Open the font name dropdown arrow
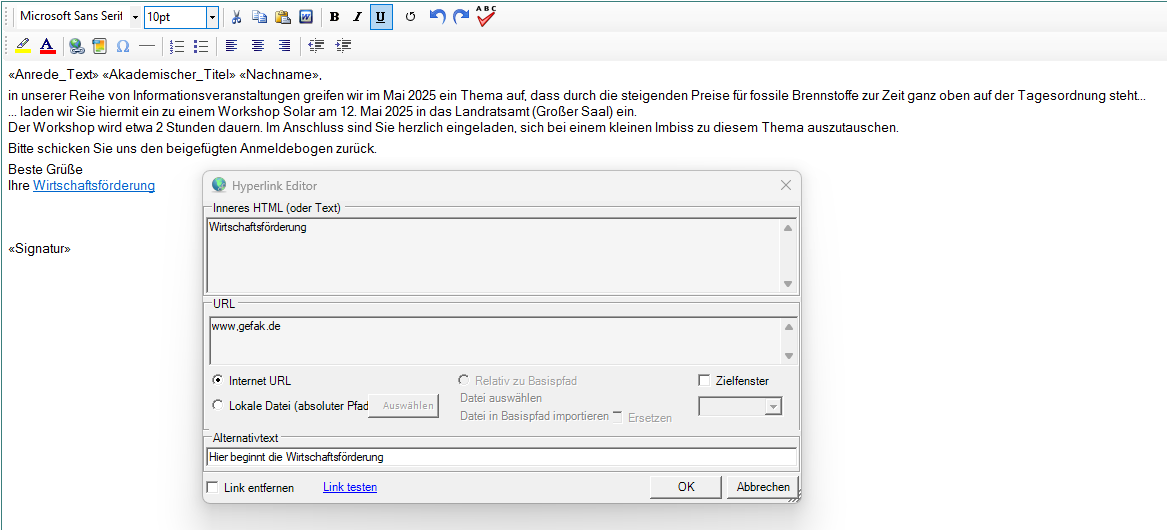Image resolution: width=1167 pixels, height=530 pixels. click(135, 16)
